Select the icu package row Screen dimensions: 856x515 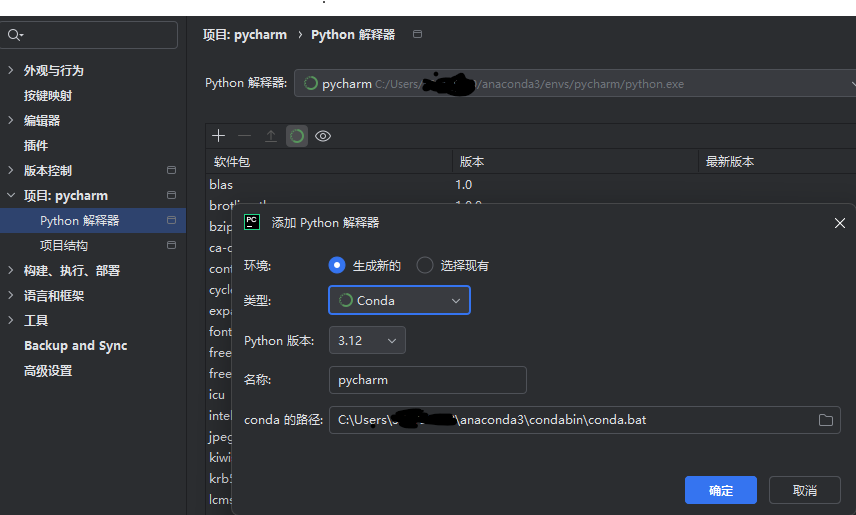(217, 394)
